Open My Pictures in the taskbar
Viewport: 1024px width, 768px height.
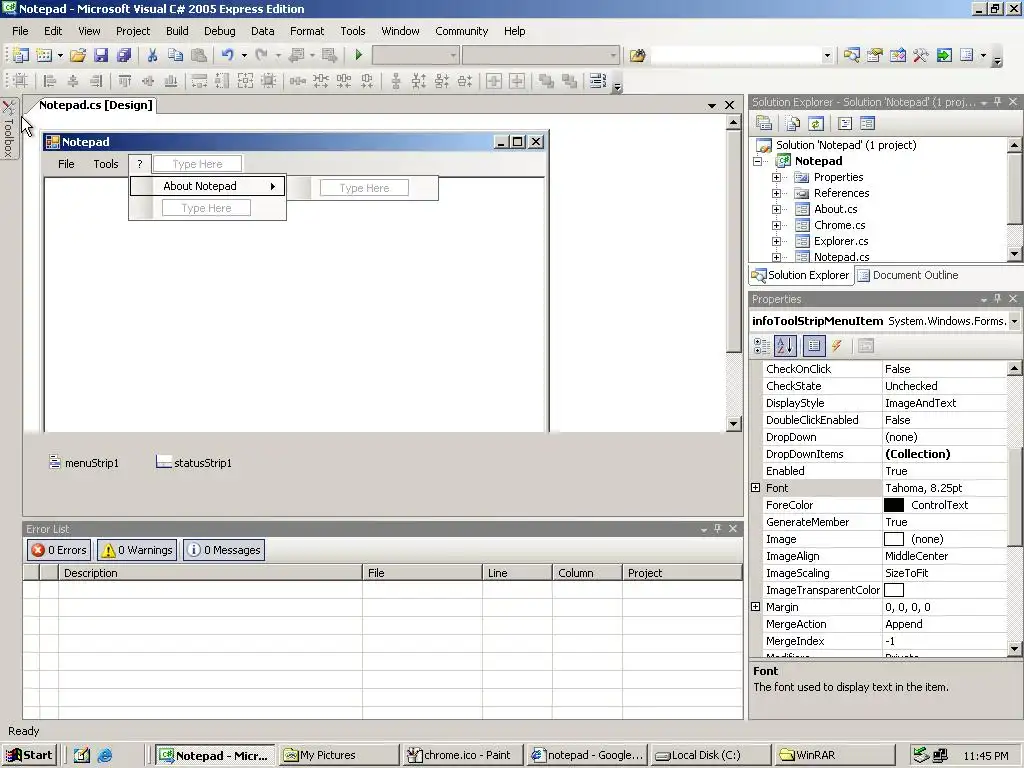pyautogui.click(x=338, y=755)
